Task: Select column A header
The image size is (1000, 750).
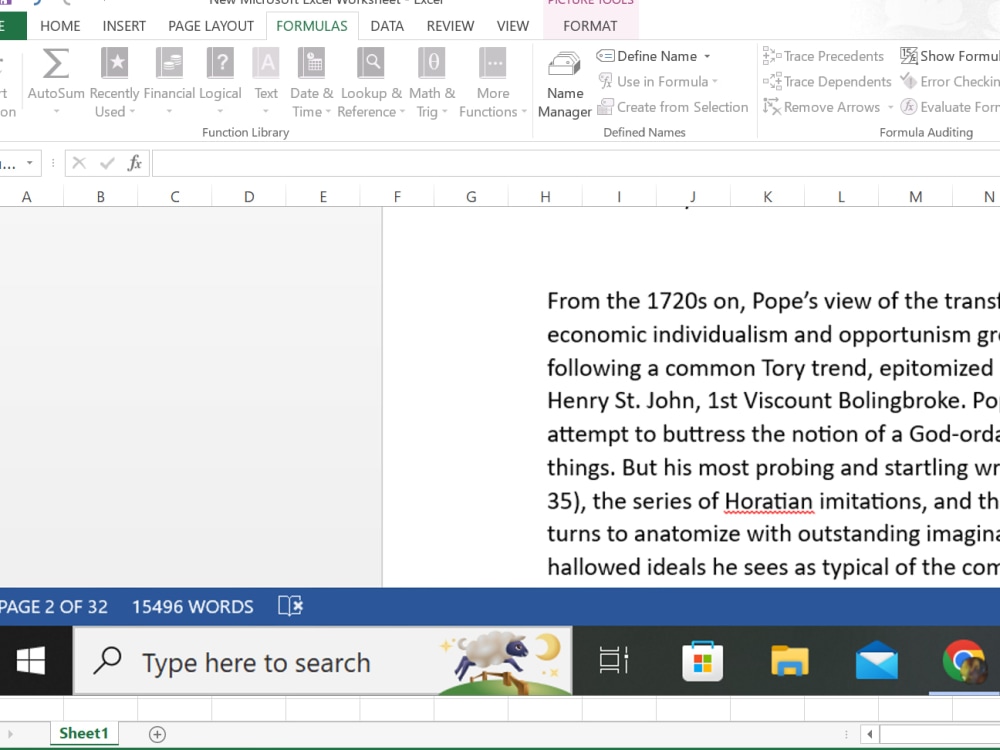Action: 27,197
